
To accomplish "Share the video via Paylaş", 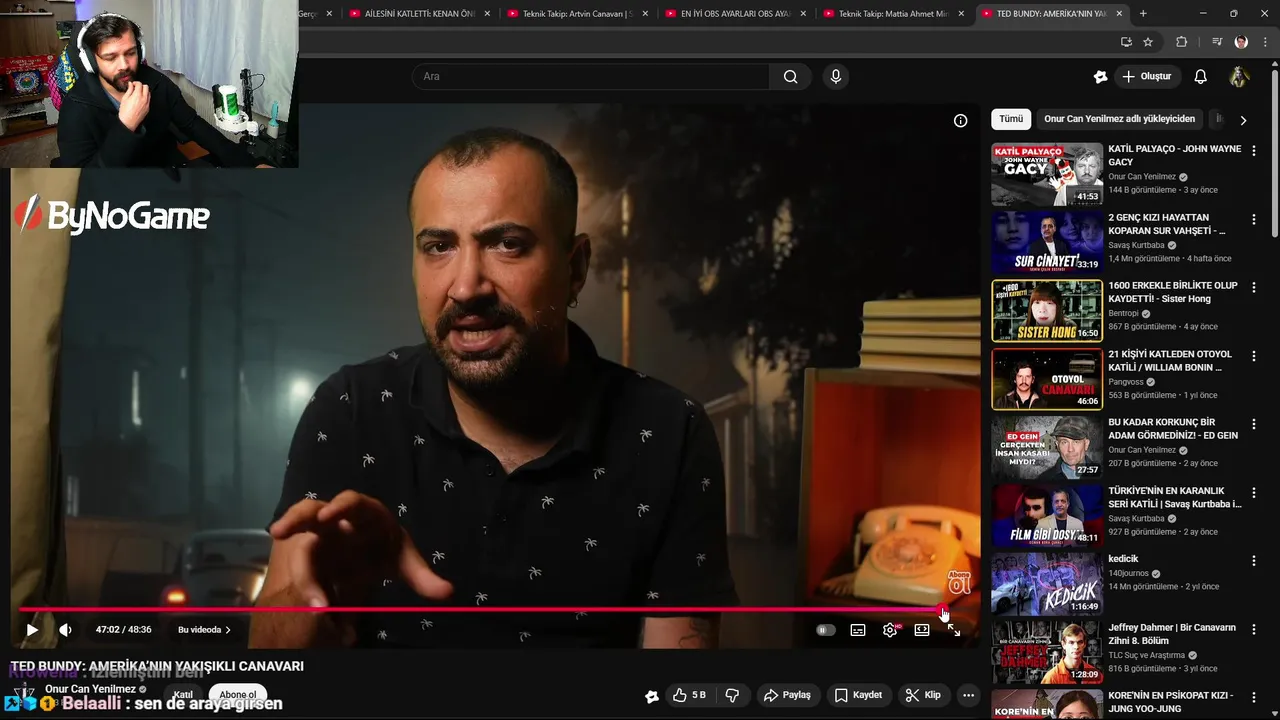I will (787, 695).
